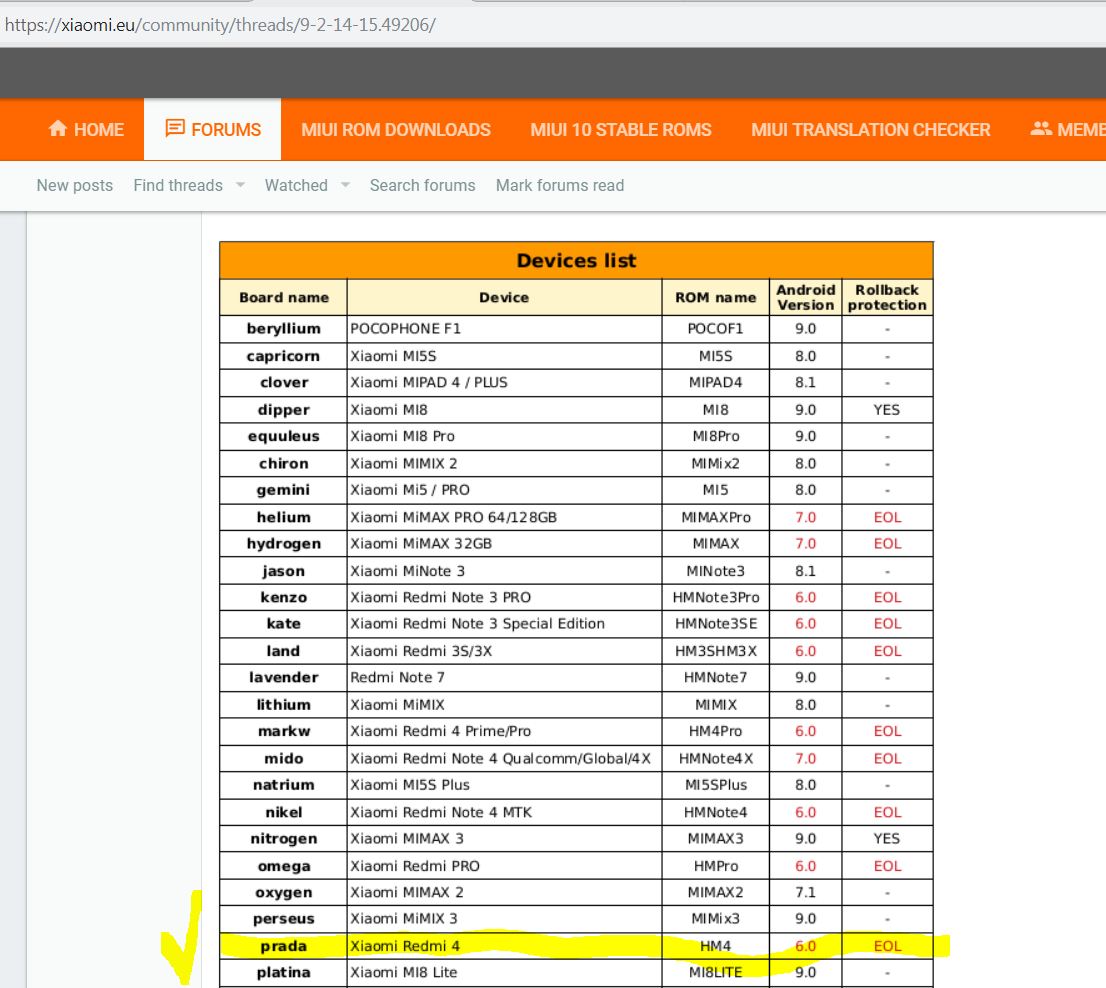The width and height of the screenshot is (1106, 988).
Task: Click the lavender board name cell
Action: (x=284, y=678)
